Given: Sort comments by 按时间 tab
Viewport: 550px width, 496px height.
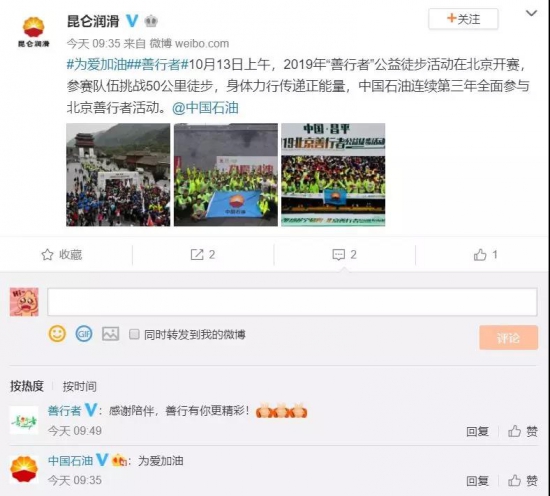Looking at the screenshot, I should point(80,386).
